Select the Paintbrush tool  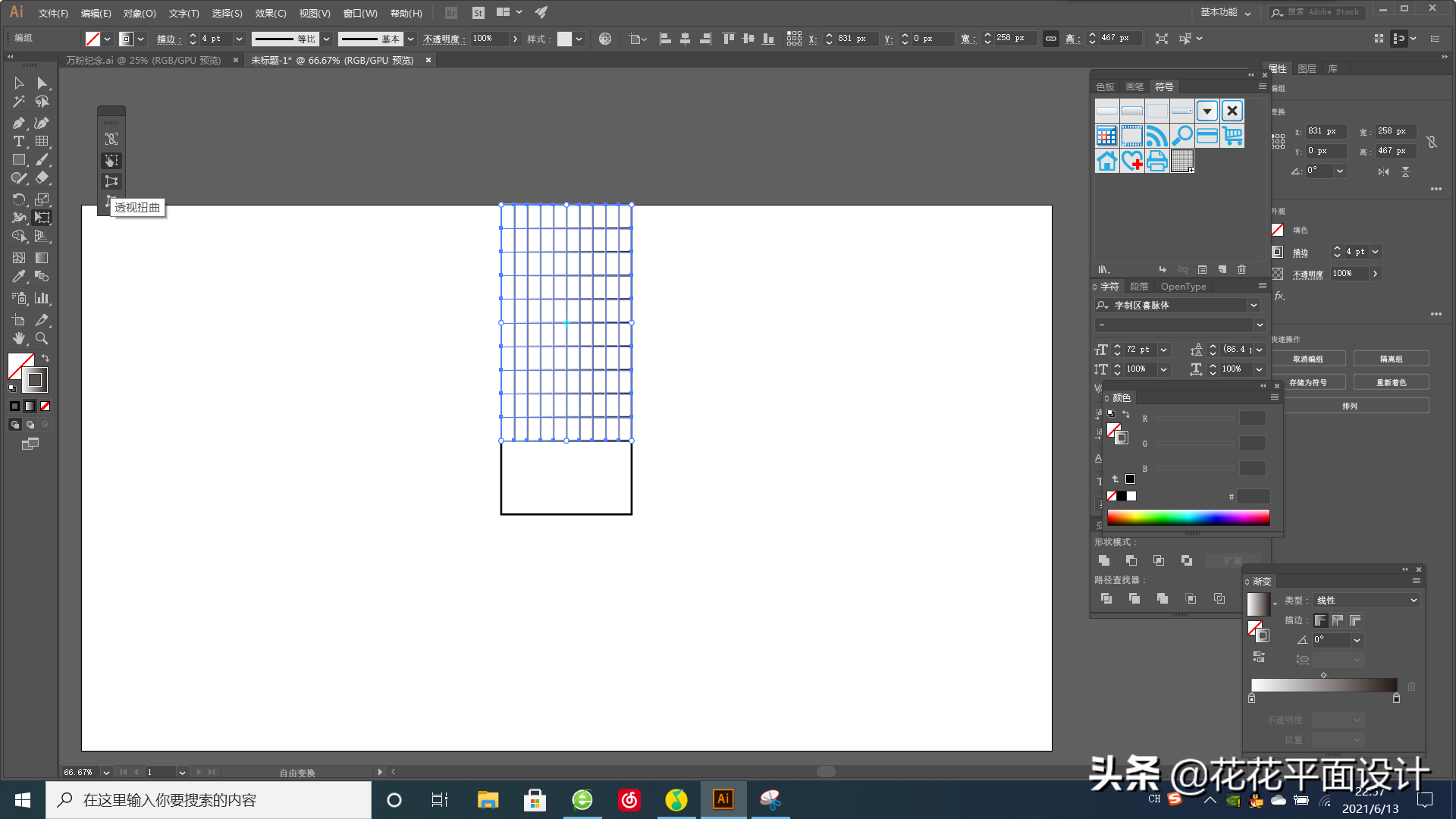(42, 160)
